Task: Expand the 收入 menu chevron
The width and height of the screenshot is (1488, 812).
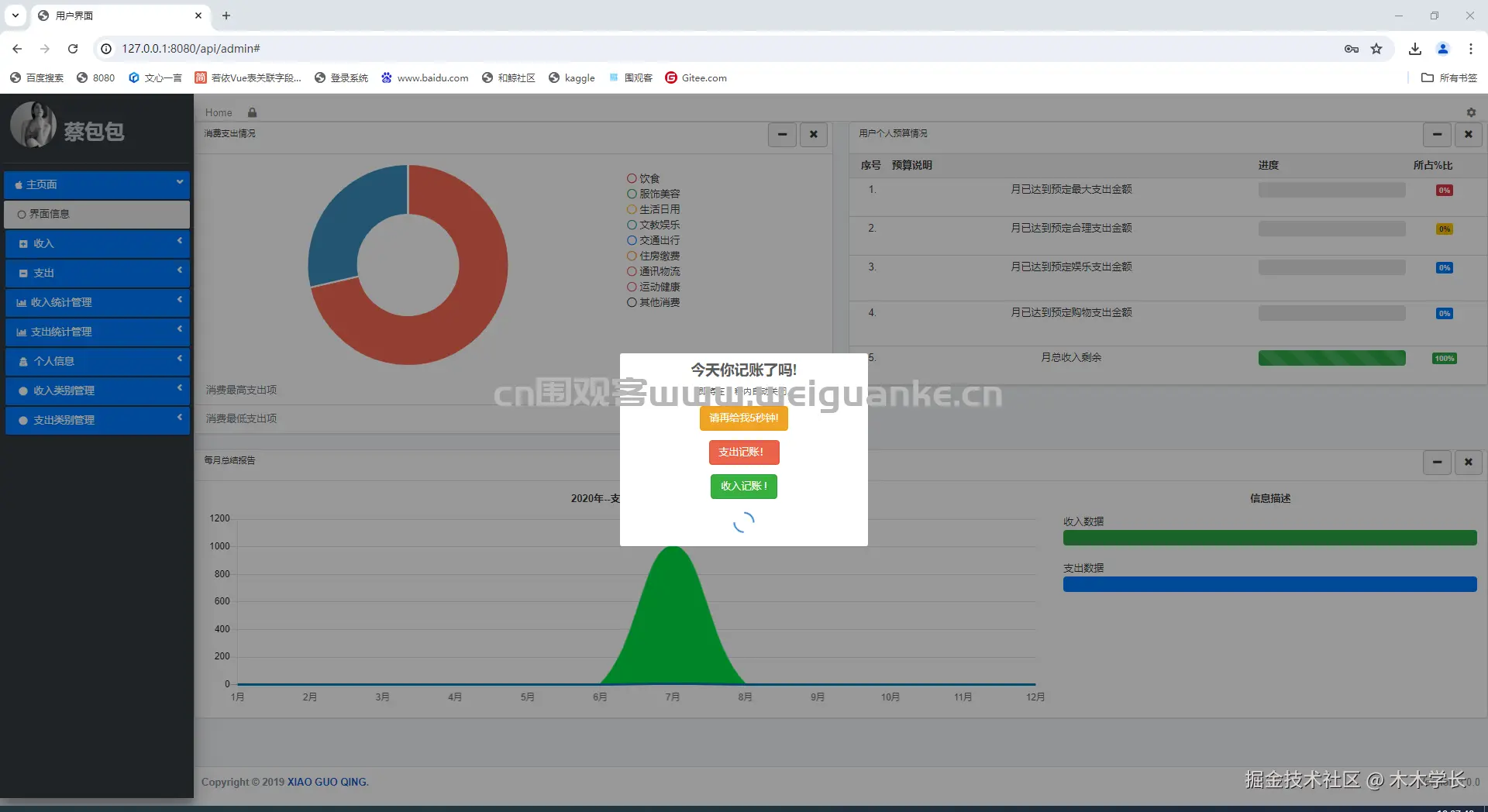Action: tap(179, 241)
